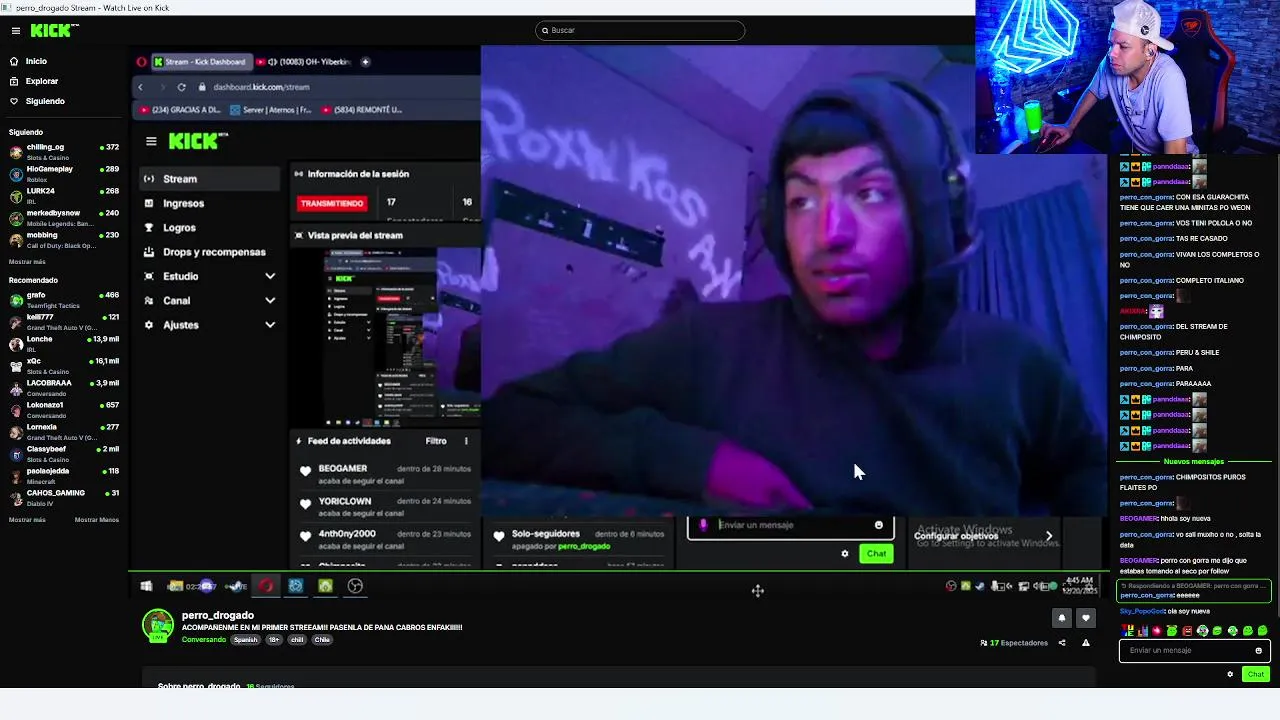This screenshot has height=720, width=1280.
Task: Open the Server | Aternos bookmark
Action: coord(270,110)
